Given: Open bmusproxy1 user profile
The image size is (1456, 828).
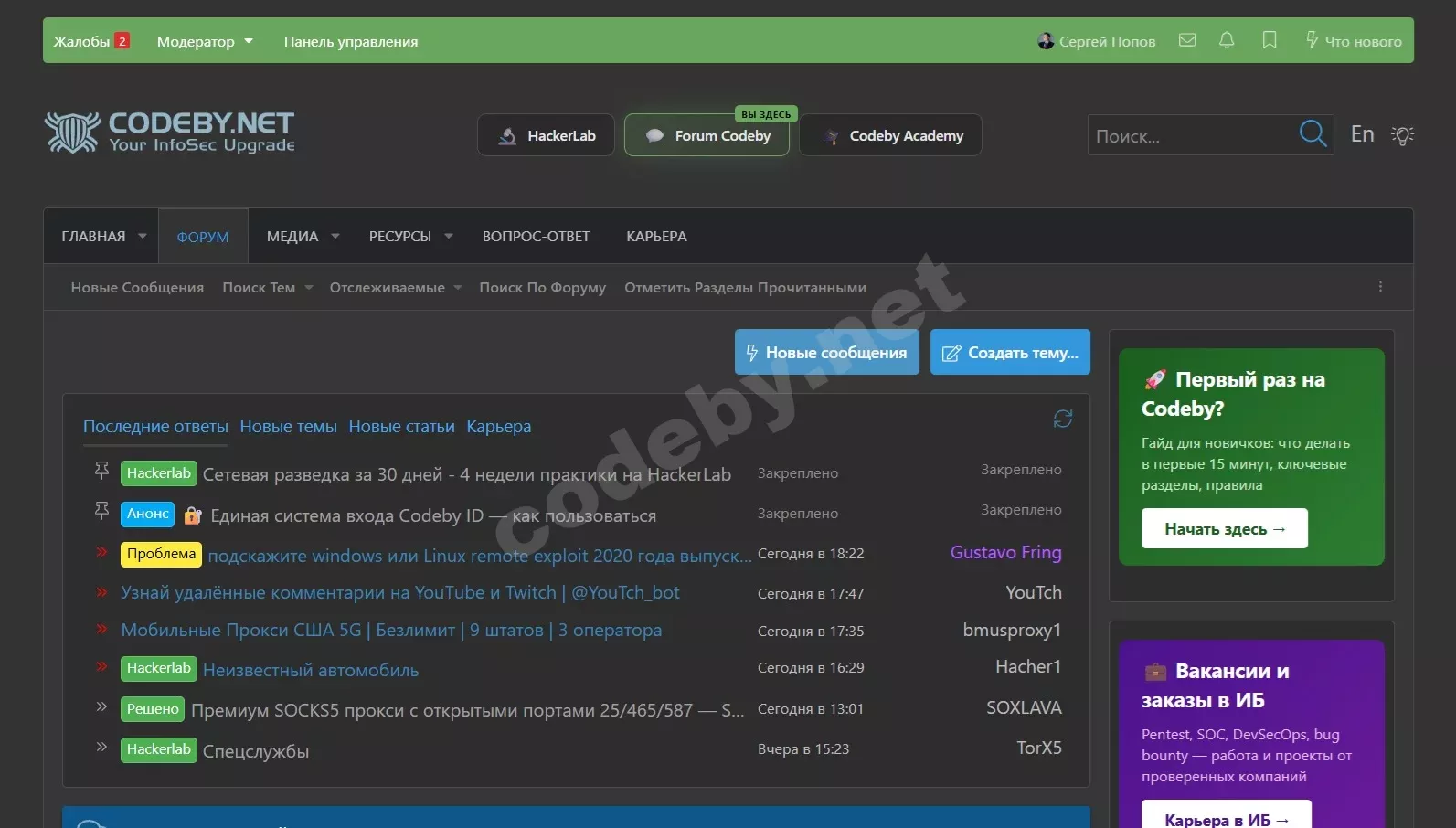Looking at the screenshot, I should 1012,630.
